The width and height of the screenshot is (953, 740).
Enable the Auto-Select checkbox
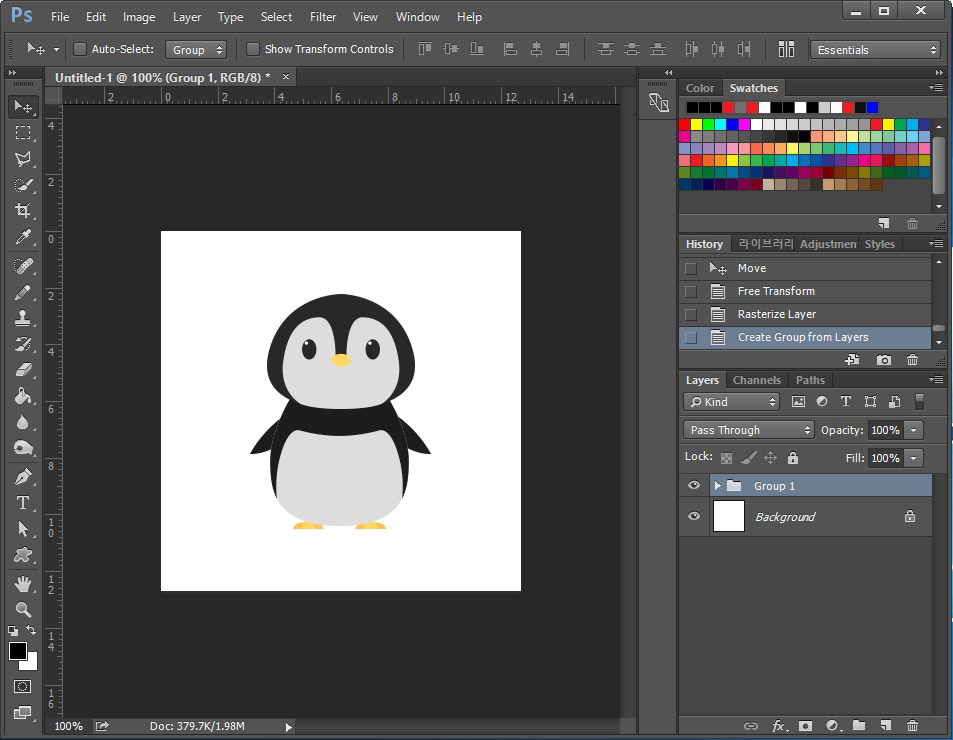80,49
